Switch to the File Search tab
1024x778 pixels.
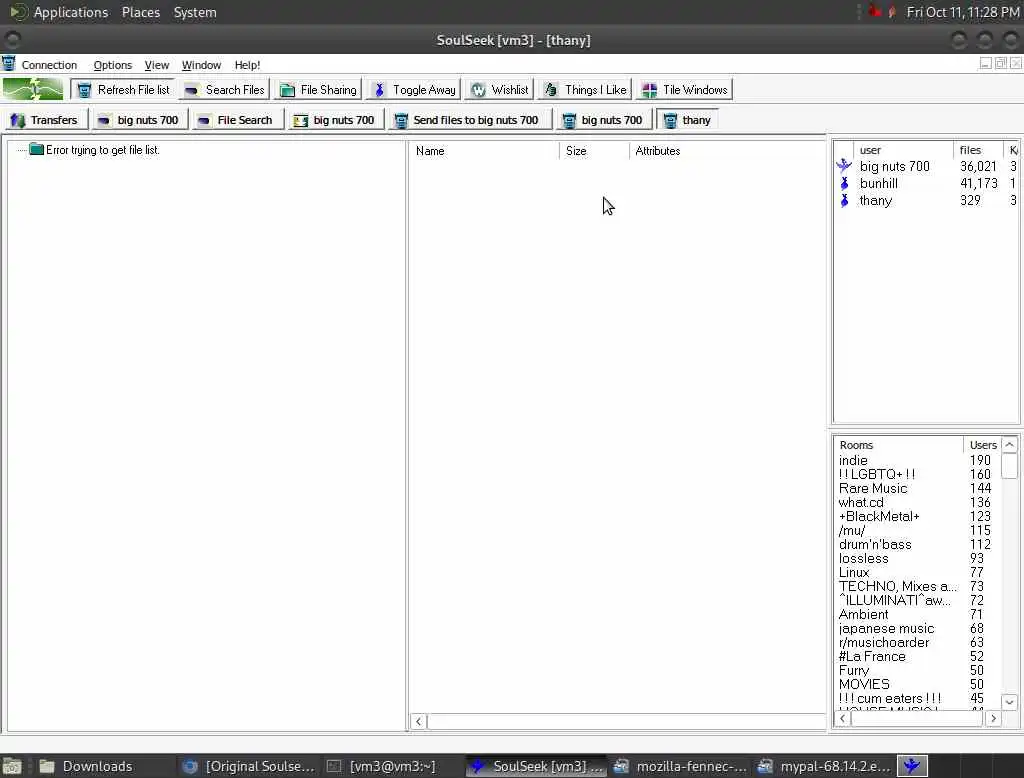(238, 120)
